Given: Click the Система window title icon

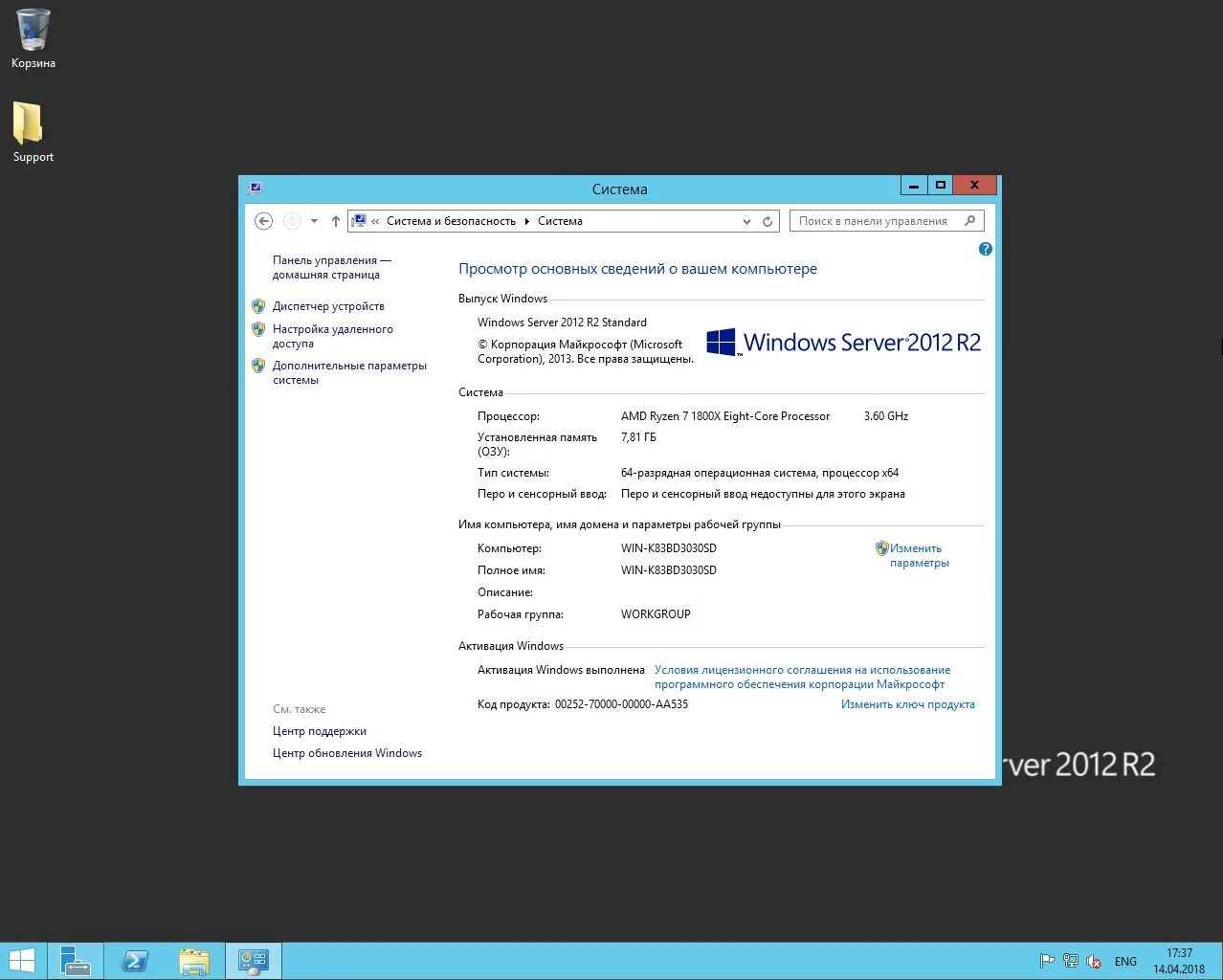Looking at the screenshot, I should pos(254,189).
